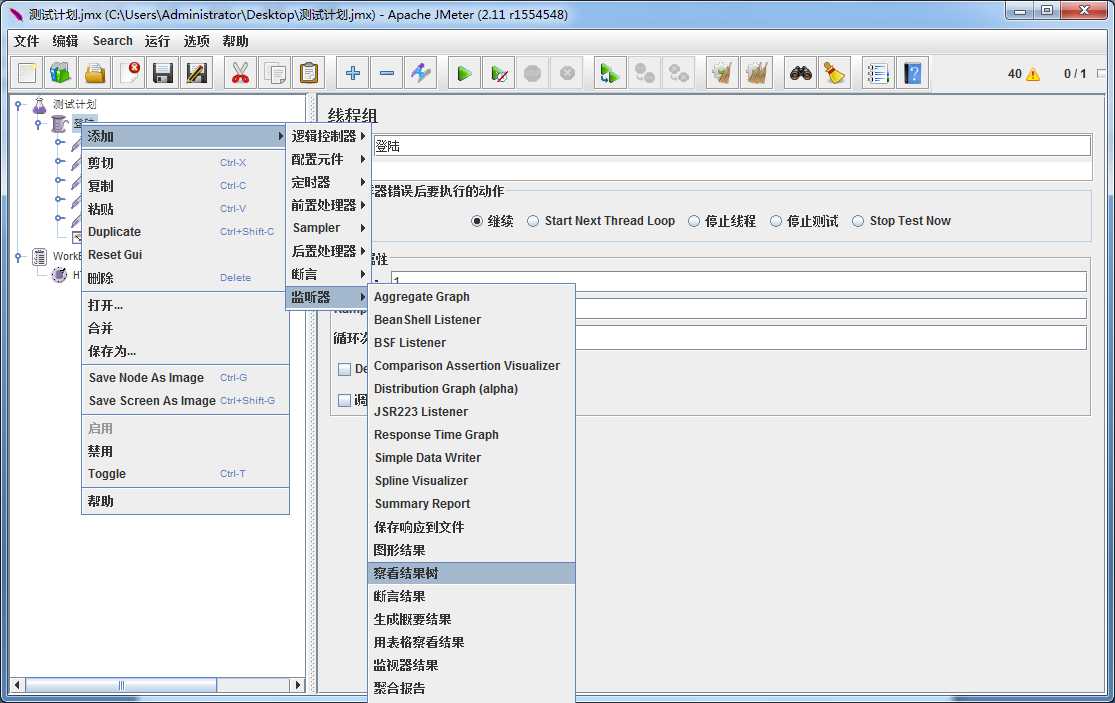Tick the 调度器 checkbox

point(344,400)
